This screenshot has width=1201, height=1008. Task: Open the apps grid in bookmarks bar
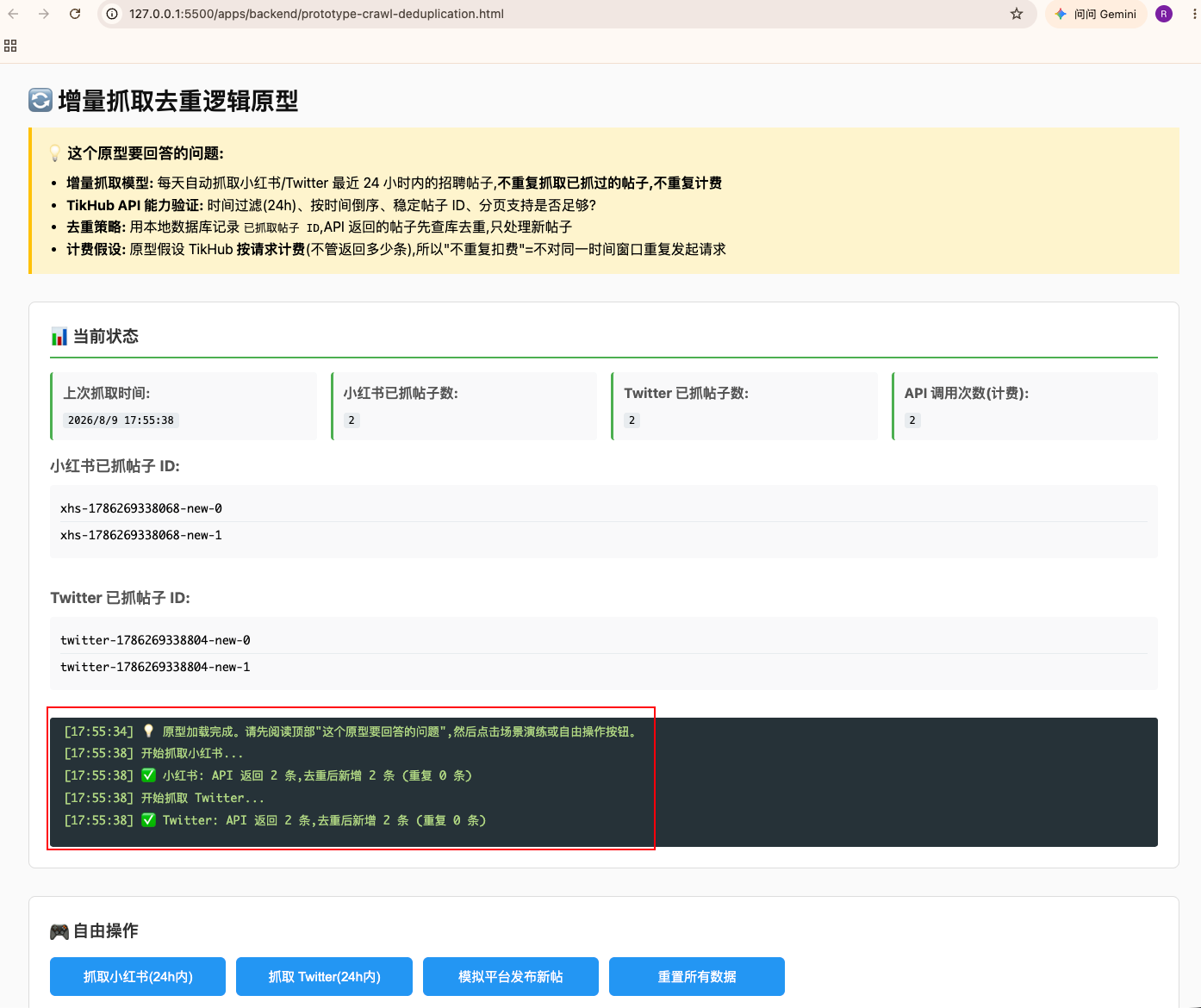tap(10, 46)
